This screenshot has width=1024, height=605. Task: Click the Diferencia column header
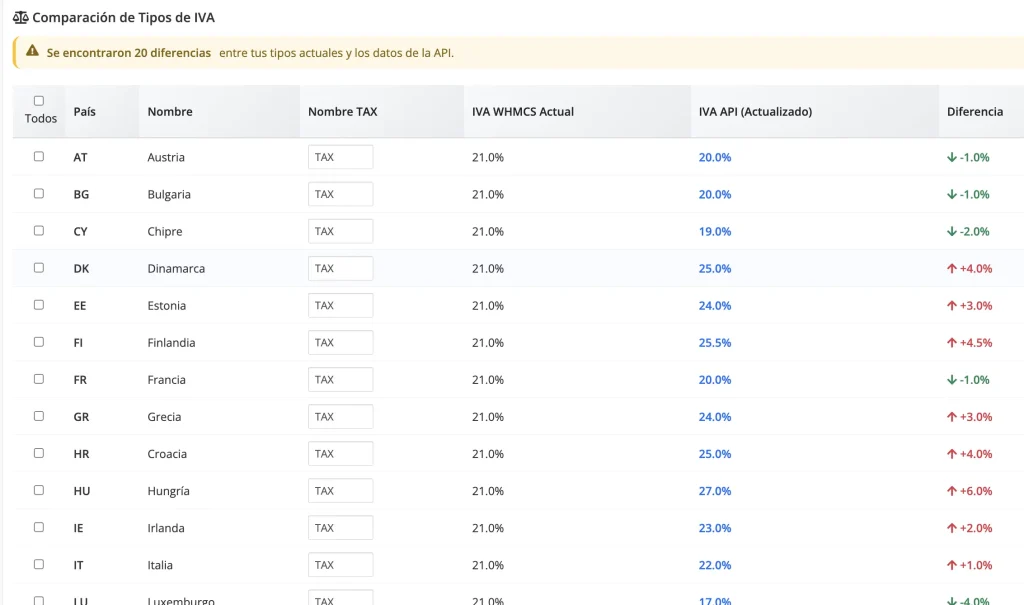(x=974, y=112)
